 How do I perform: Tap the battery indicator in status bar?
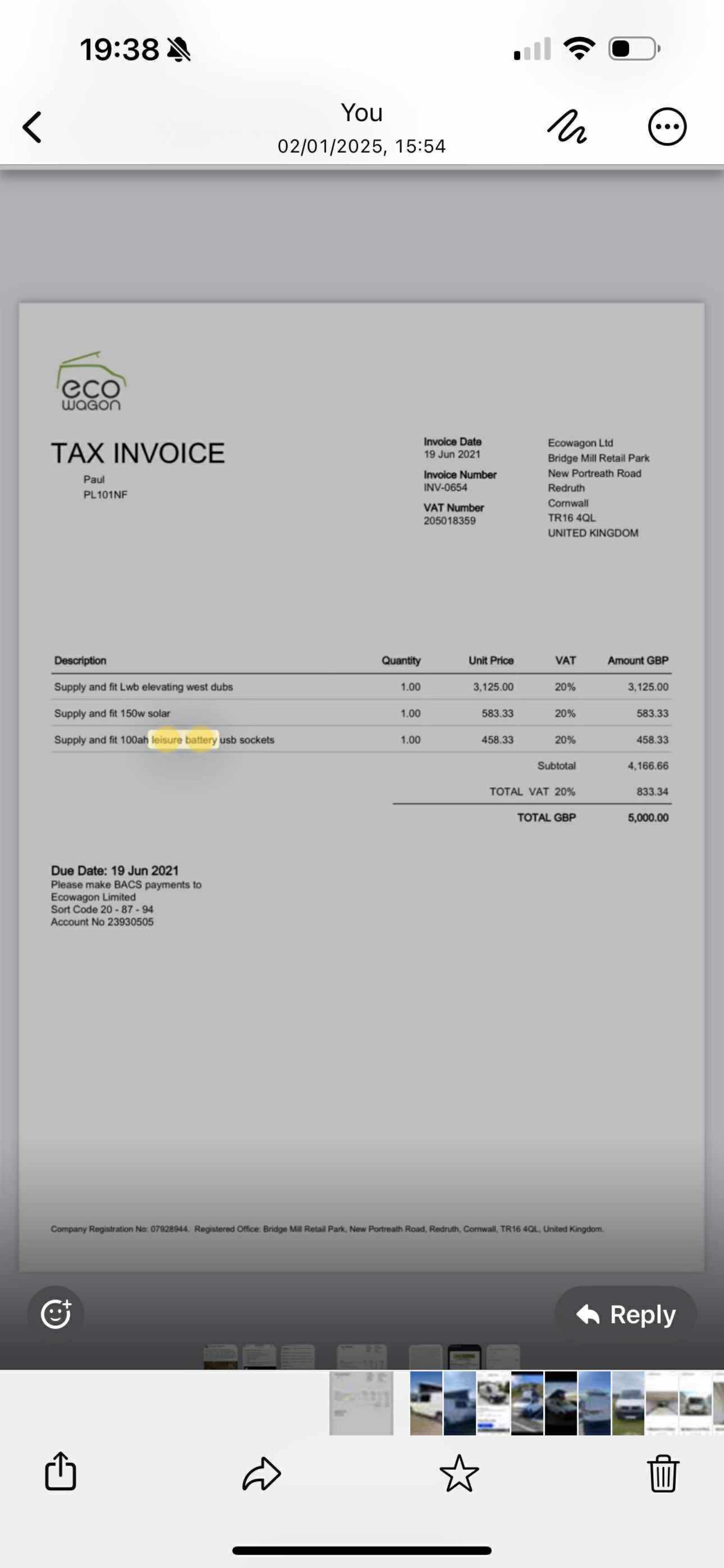click(634, 49)
